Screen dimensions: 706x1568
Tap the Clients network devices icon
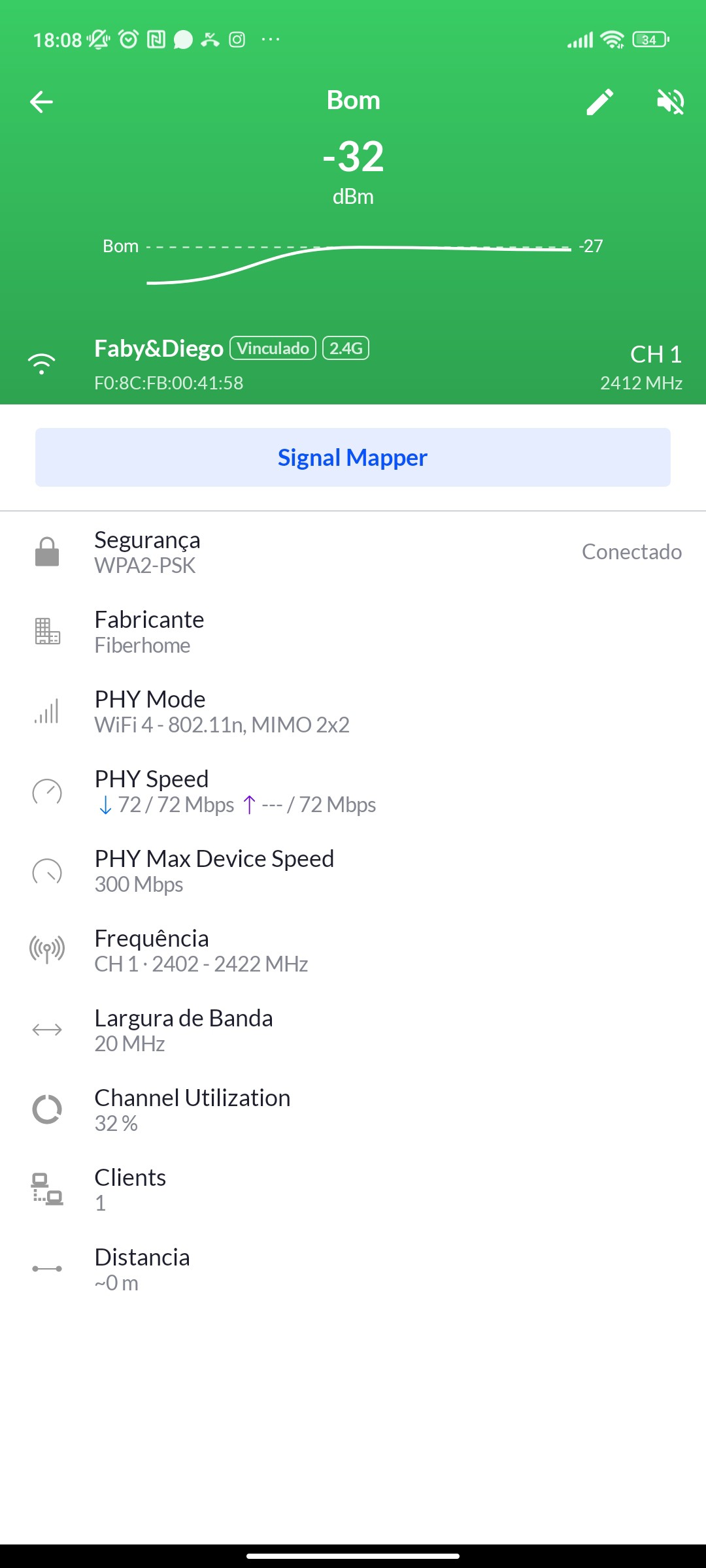click(47, 1190)
